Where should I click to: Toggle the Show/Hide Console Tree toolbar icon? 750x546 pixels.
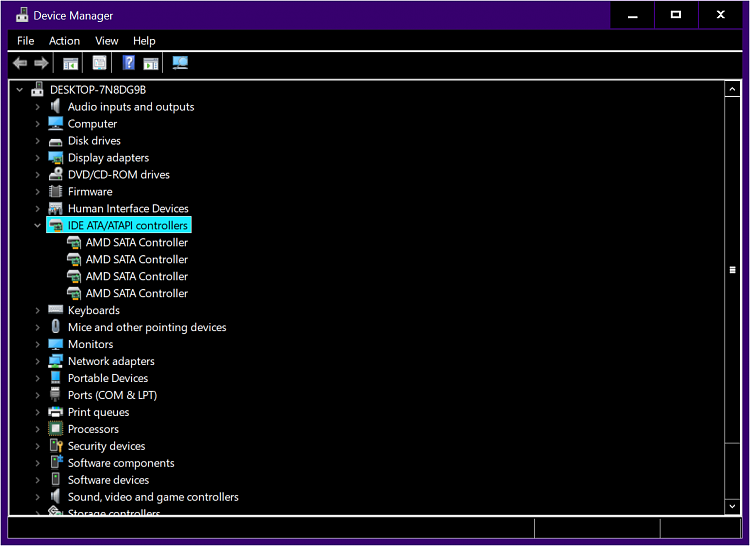click(70, 63)
